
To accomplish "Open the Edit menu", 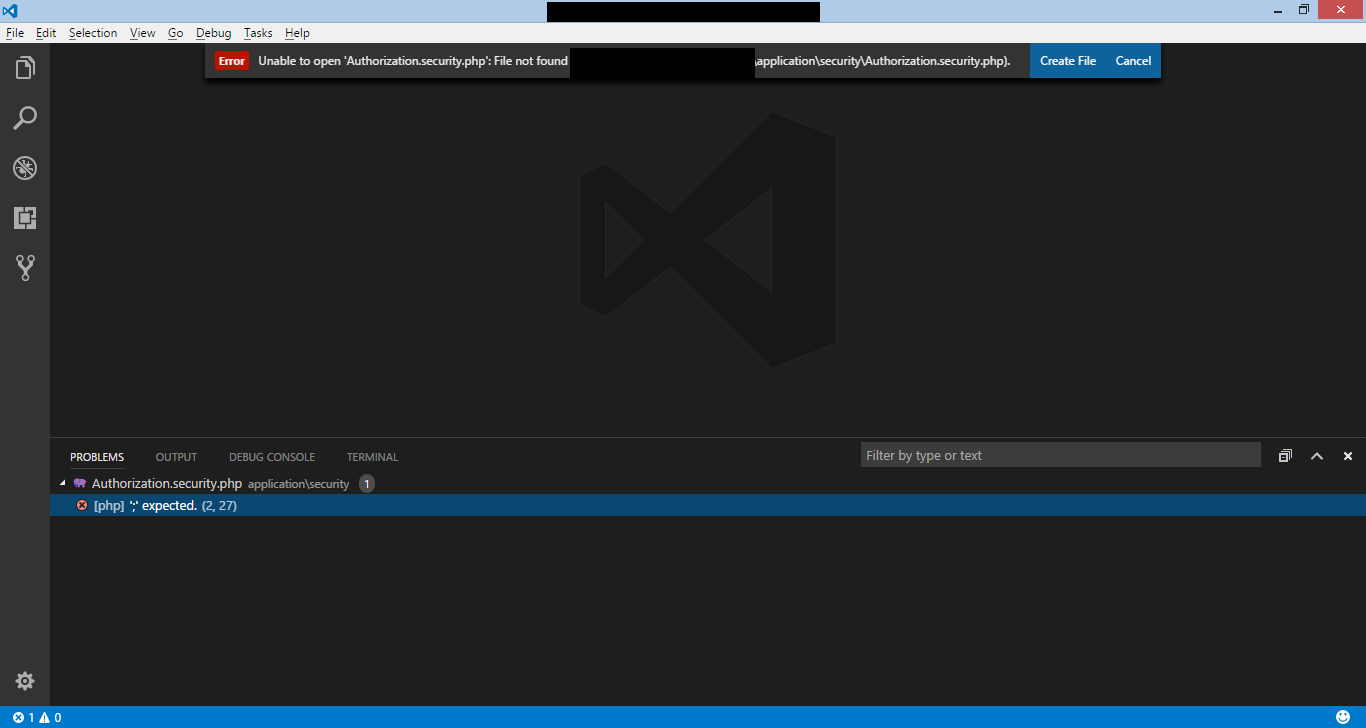I will point(46,33).
